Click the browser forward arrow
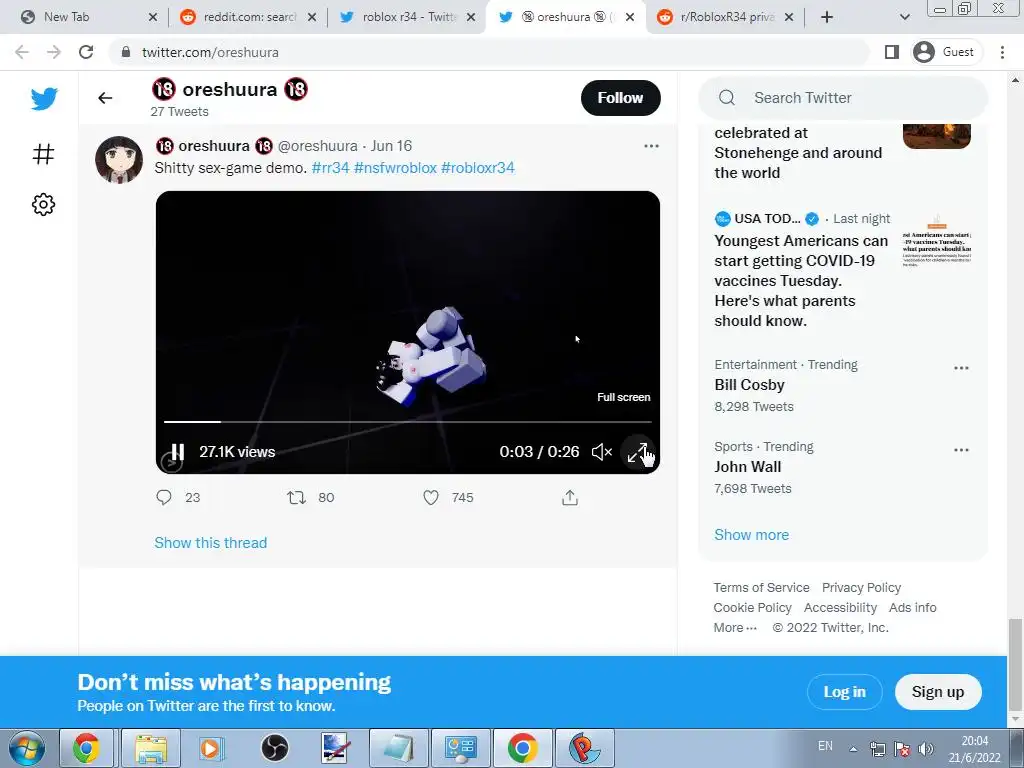This screenshot has width=1024, height=768. click(x=54, y=52)
